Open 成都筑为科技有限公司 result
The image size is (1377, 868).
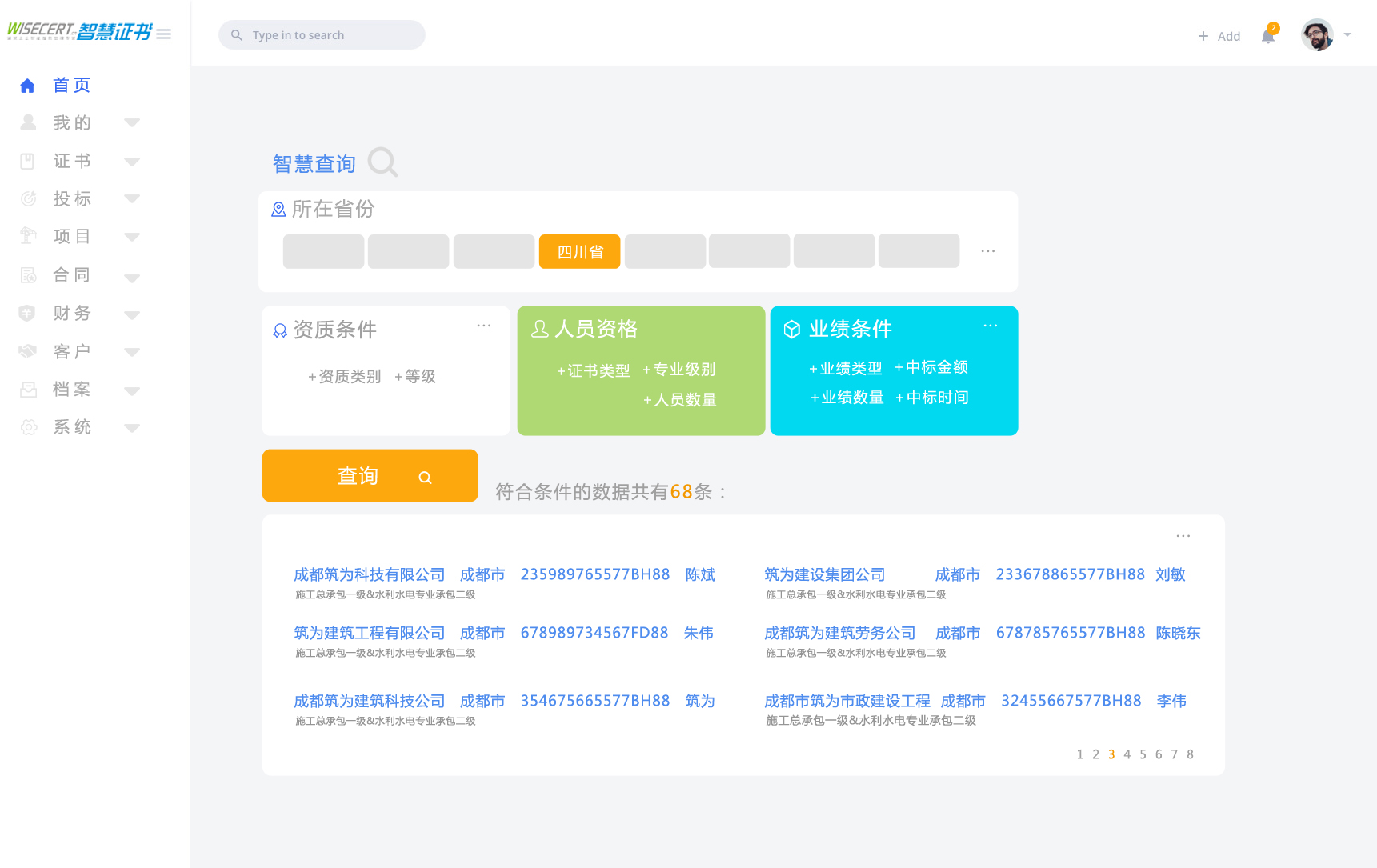point(369,575)
